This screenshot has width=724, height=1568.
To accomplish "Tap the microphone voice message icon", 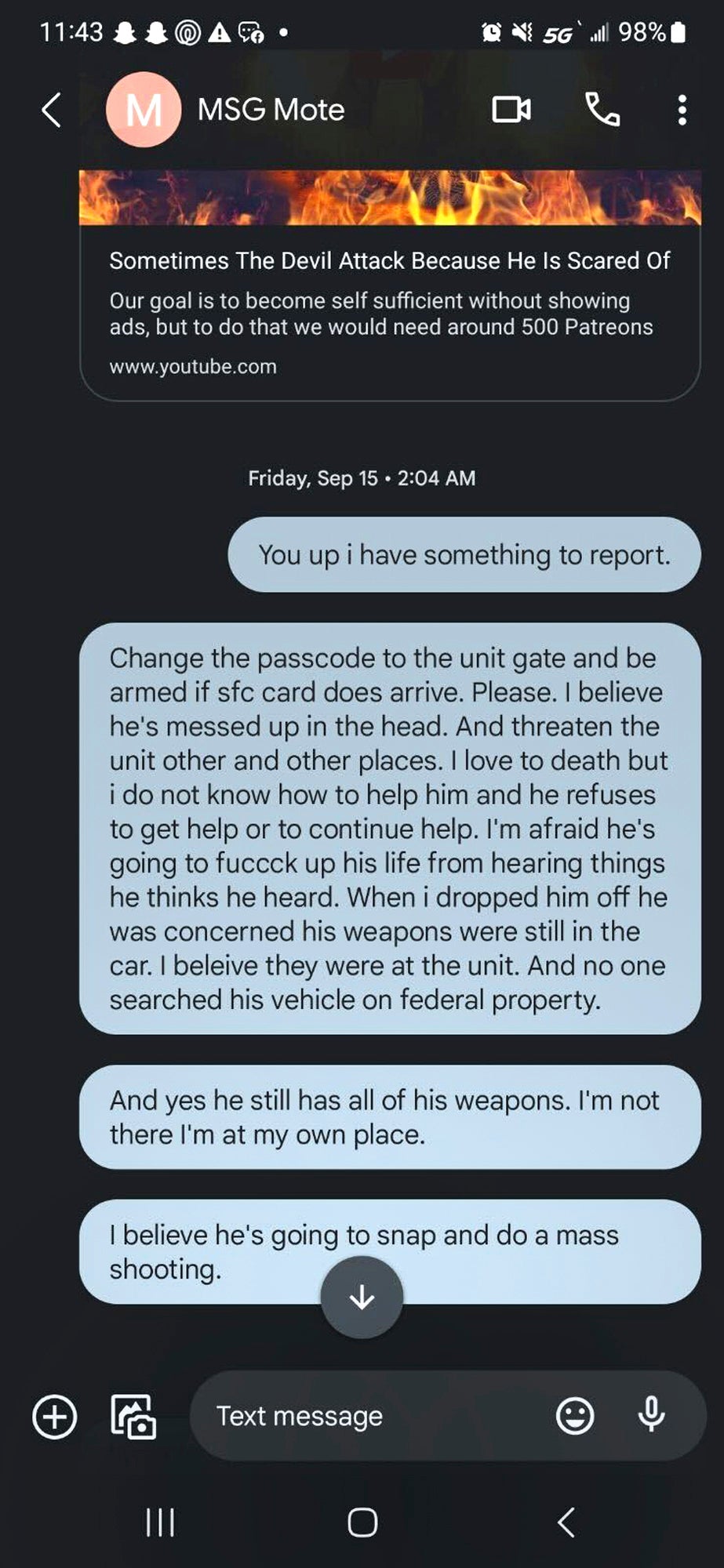I will click(651, 1416).
